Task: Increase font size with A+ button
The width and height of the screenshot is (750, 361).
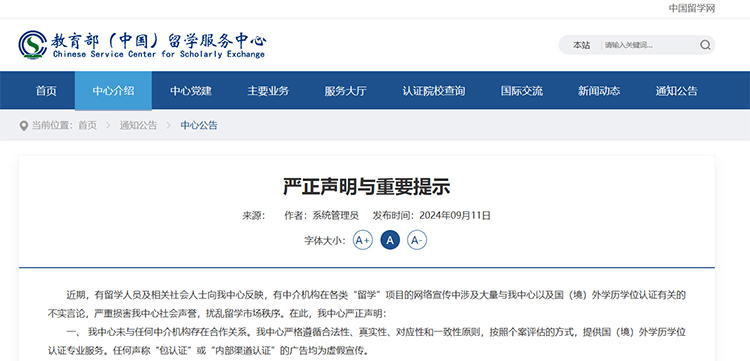Action: coord(363,240)
